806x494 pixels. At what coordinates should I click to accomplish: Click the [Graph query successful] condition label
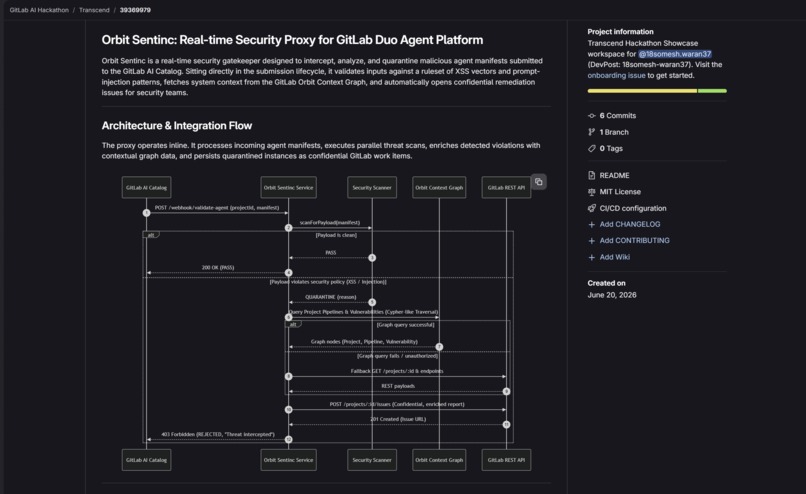[406, 325]
